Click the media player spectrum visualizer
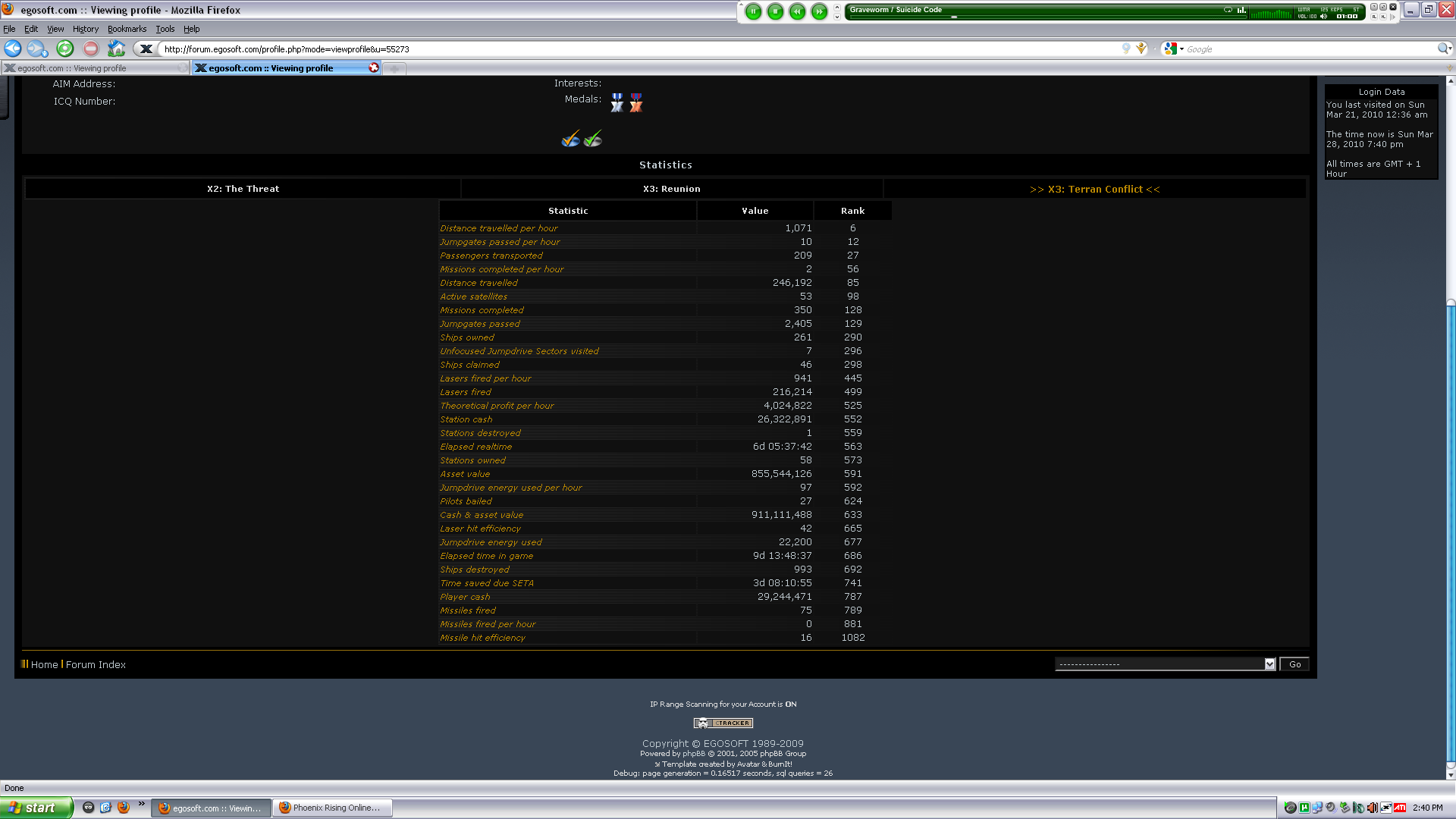This screenshot has width=1456, height=819. tap(1271, 14)
